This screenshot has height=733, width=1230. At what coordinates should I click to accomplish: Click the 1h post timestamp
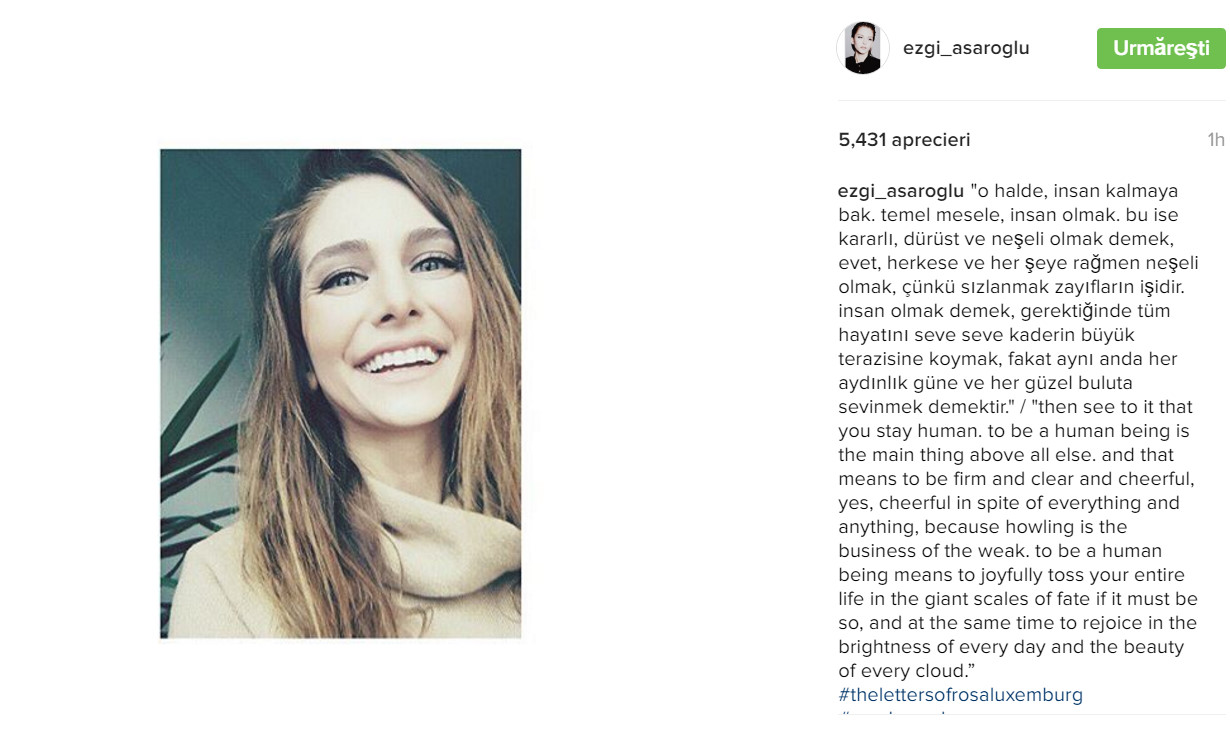[1216, 140]
